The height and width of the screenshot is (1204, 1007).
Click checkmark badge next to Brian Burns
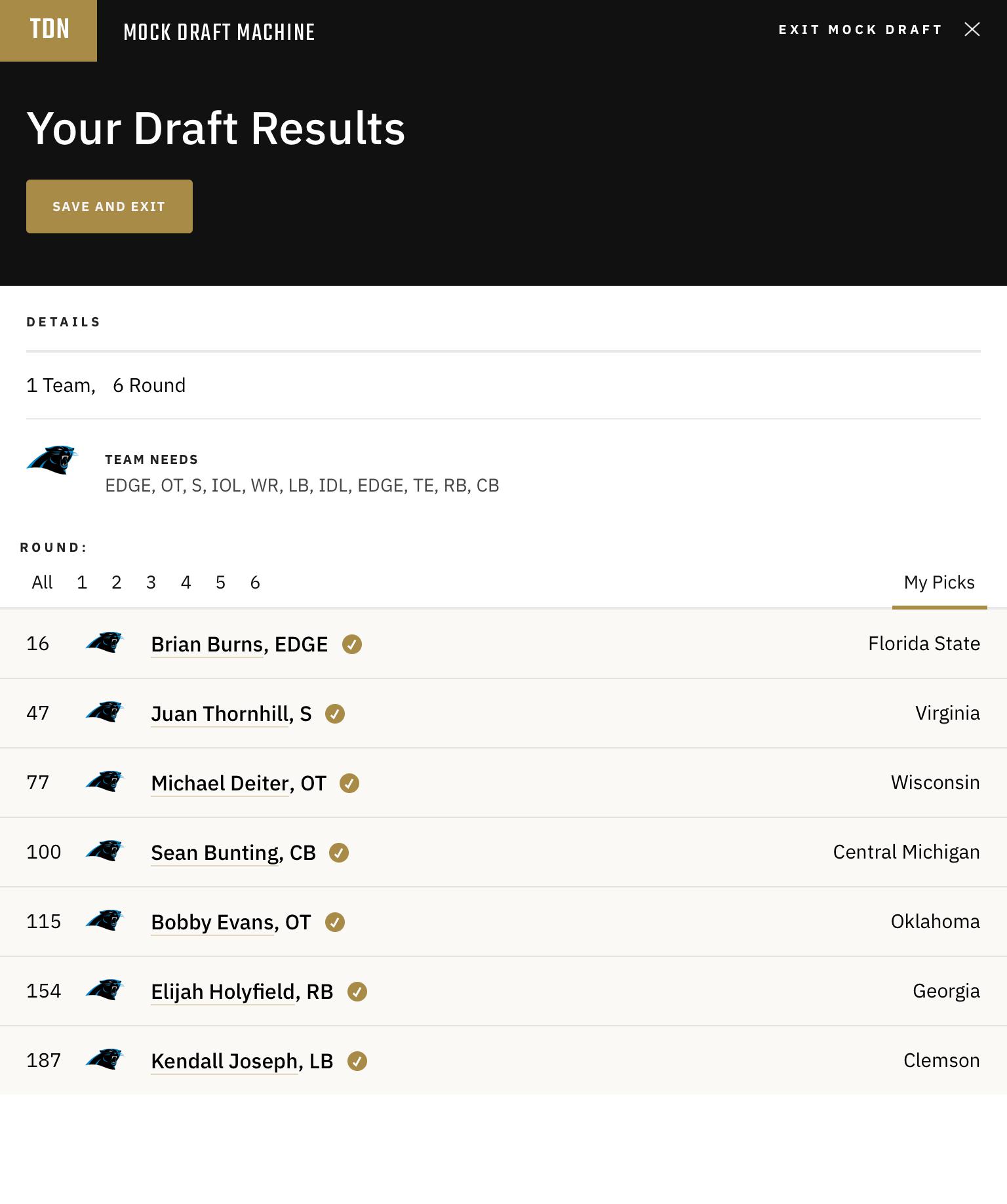tap(352, 644)
